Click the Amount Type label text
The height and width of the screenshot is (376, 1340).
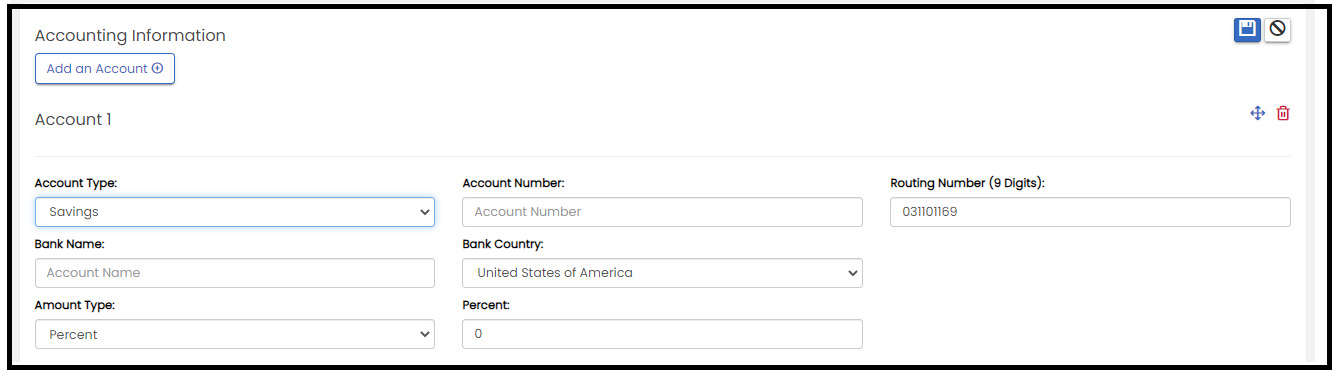click(75, 305)
